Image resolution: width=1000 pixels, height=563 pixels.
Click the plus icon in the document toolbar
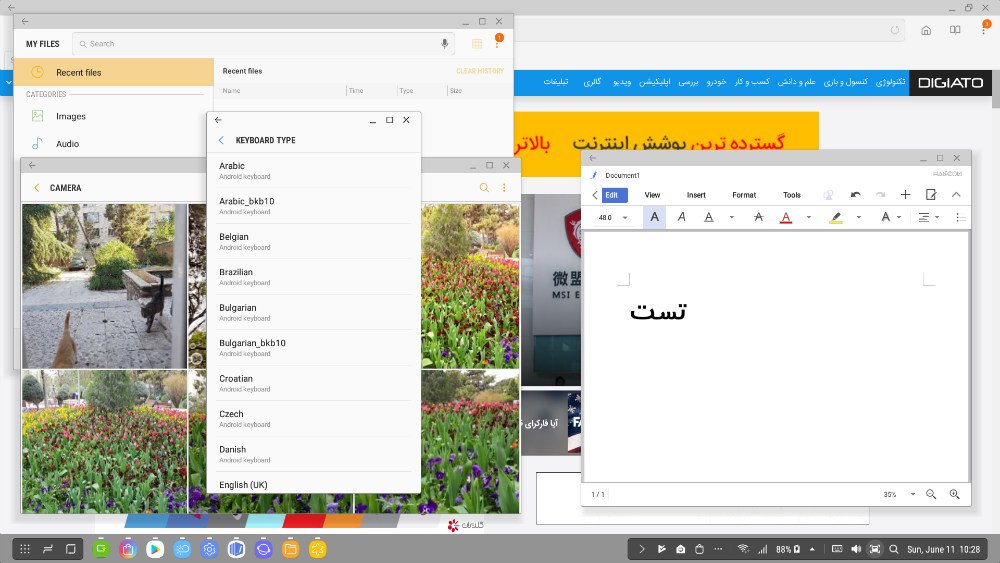coord(905,195)
